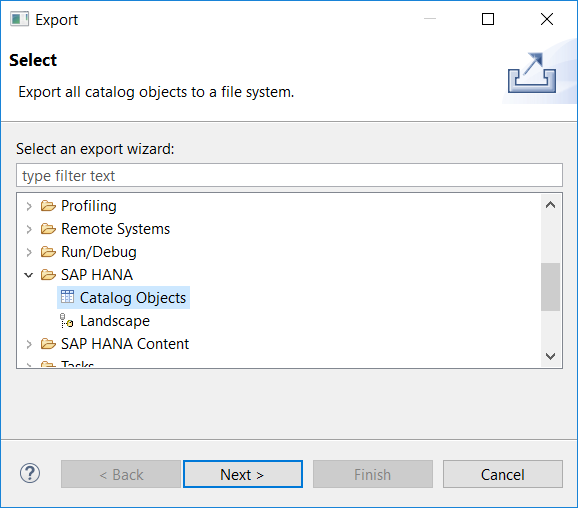
Task: Collapse the SAP HANA category
Action: pos(29,275)
